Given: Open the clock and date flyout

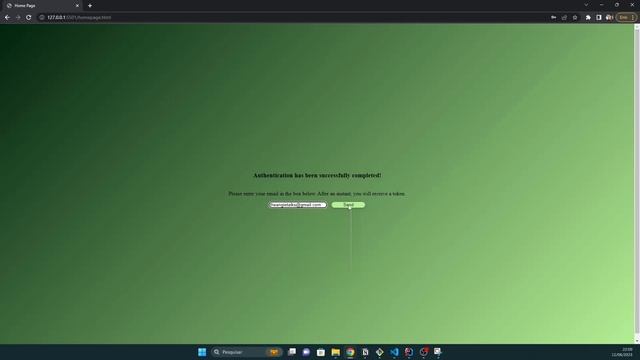Looking at the screenshot, I should (622, 352).
